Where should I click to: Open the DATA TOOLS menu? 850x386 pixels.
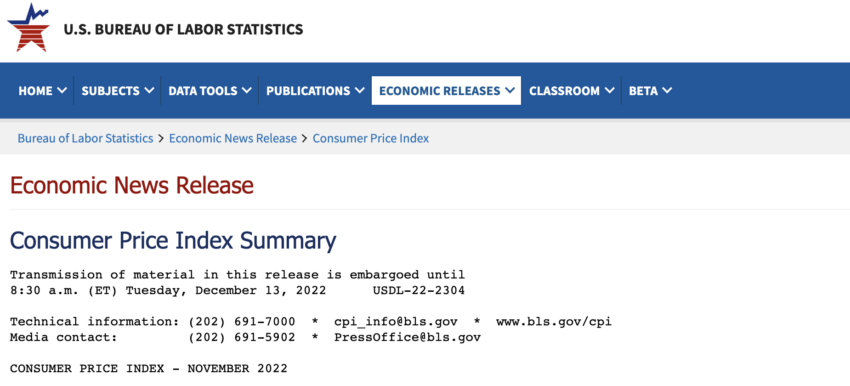(210, 91)
